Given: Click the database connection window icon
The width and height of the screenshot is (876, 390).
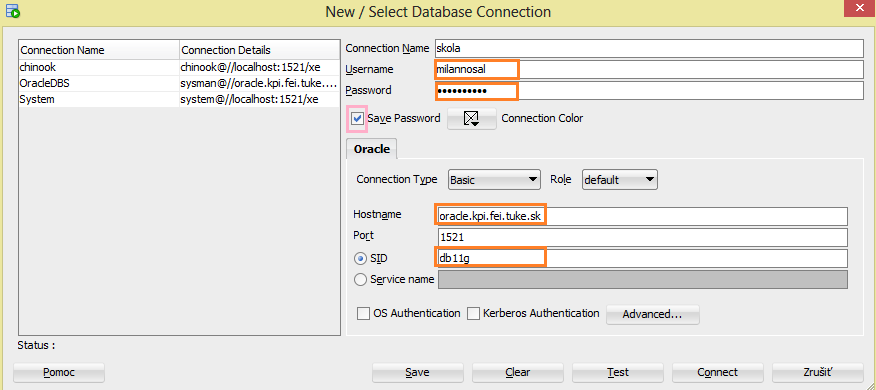Looking at the screenshot, I should click(x=12, y=11).
